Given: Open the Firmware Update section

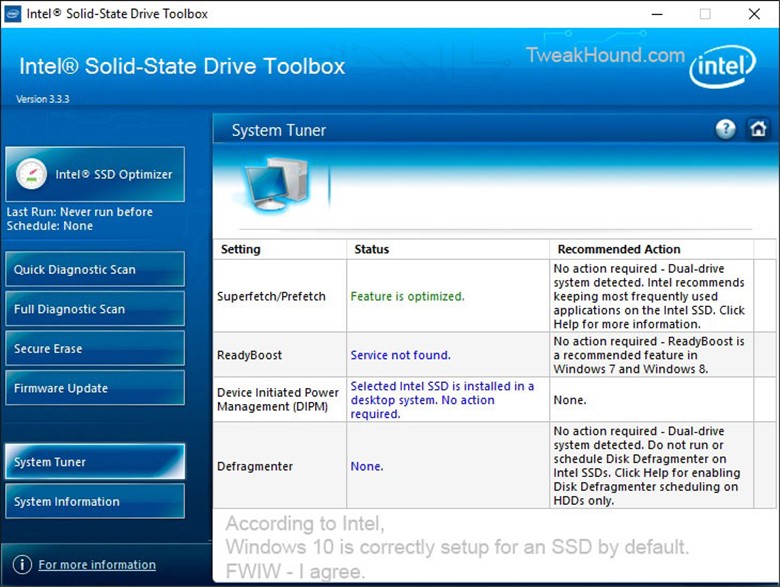Looking at the screenshot, I should click(x=95, y=388).
